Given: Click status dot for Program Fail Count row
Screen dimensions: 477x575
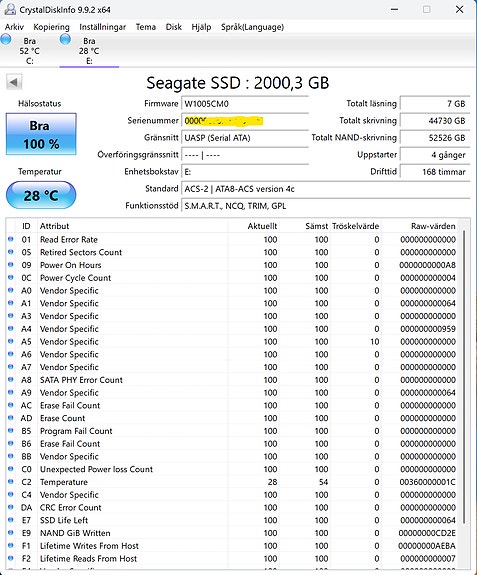Looking at the screenshot, I should pos(11,431).
